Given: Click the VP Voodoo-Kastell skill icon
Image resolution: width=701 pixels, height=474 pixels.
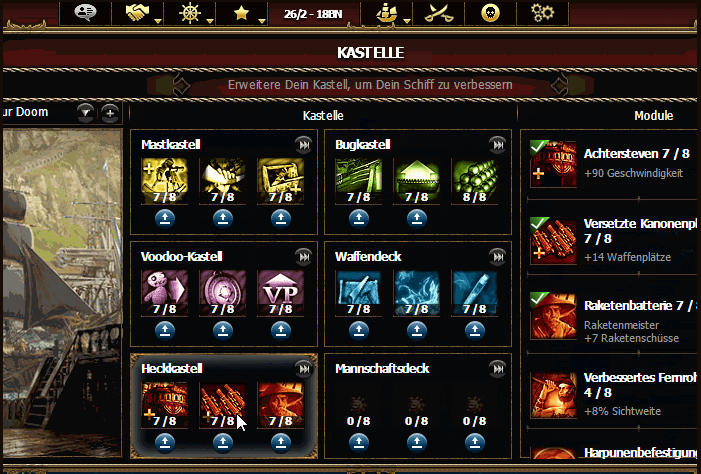Looking at the screenshot, I should coord(281,293).
